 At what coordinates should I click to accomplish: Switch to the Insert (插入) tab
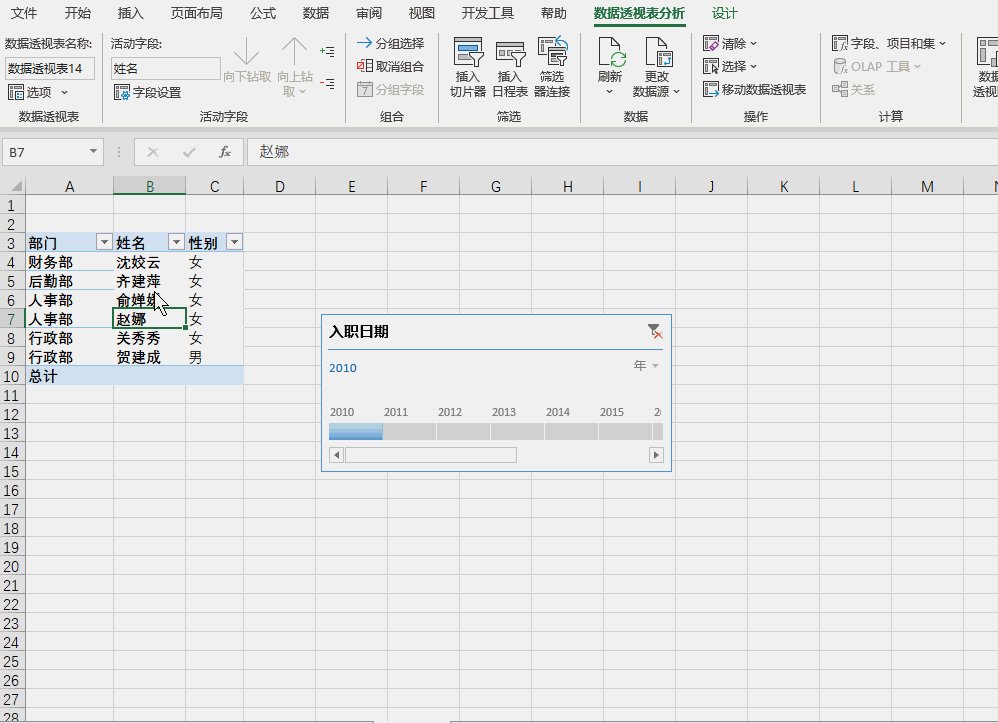130,13
